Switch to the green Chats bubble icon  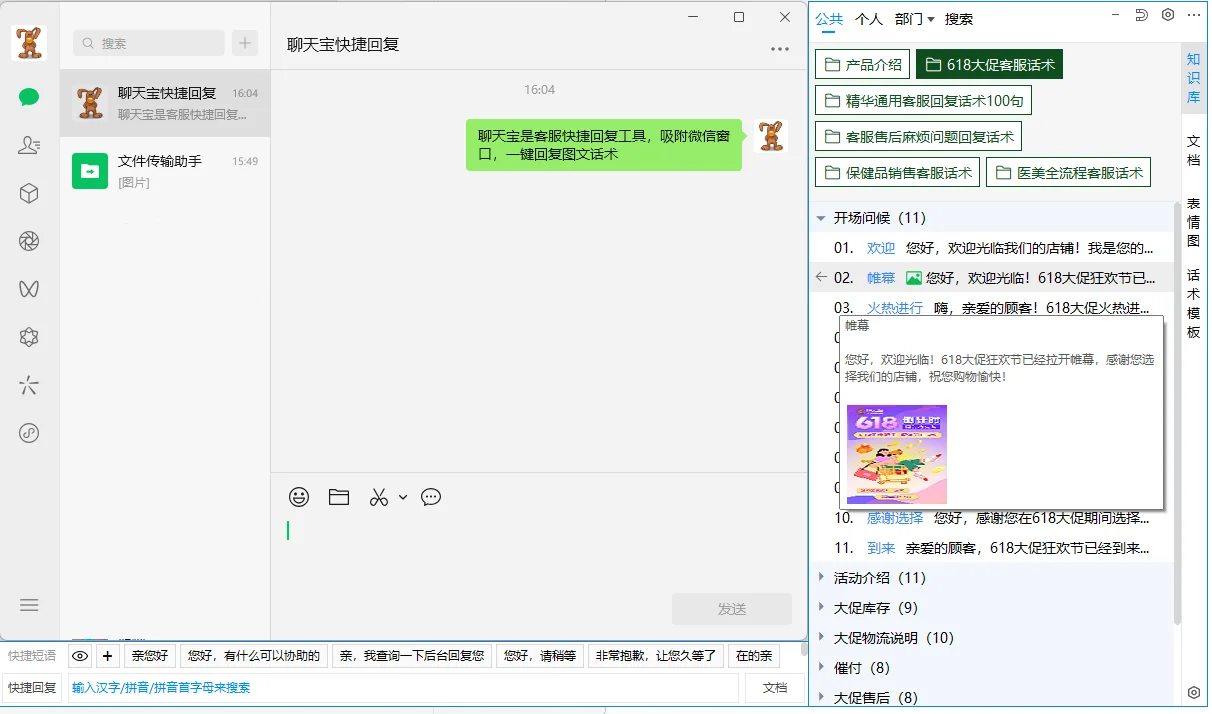coord(29,97)
